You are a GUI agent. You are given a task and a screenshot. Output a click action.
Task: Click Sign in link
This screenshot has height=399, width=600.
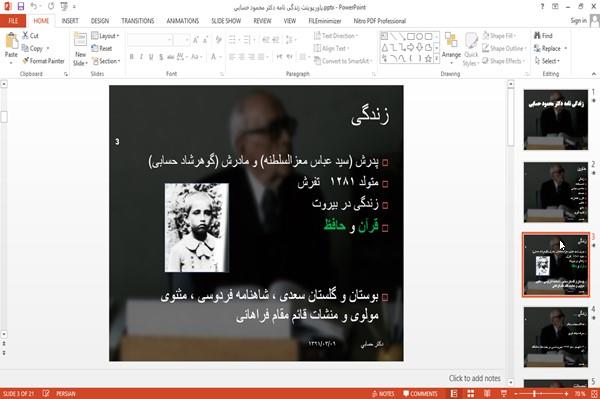[x=578, y=21]
